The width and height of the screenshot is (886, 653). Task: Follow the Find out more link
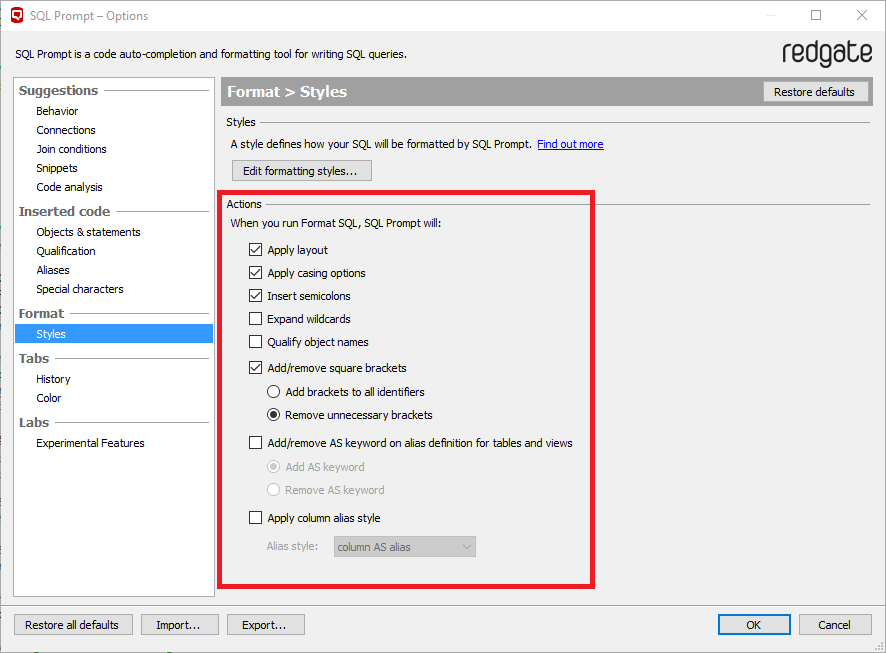tap(570, 144)
